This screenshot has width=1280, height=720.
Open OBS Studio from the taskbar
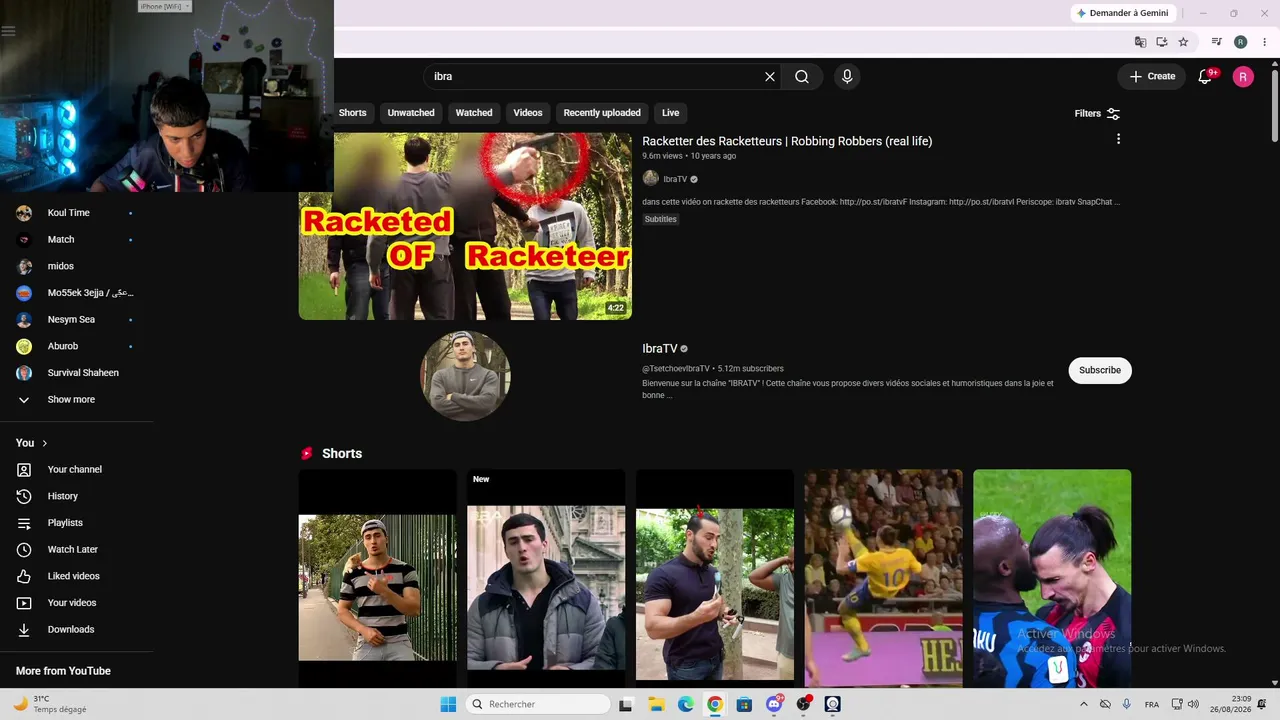[803, 704]
